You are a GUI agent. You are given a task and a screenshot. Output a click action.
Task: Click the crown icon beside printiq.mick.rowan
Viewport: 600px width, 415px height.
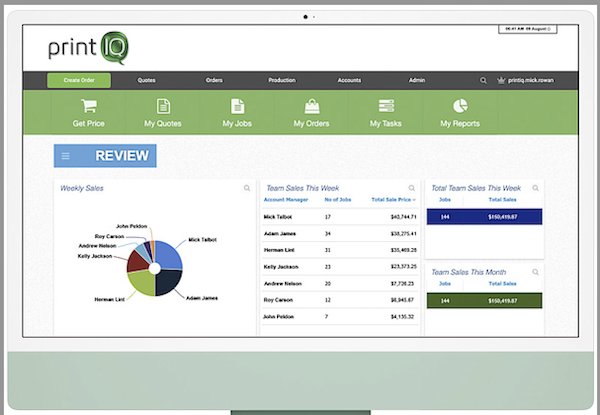[x=501, y=80]
